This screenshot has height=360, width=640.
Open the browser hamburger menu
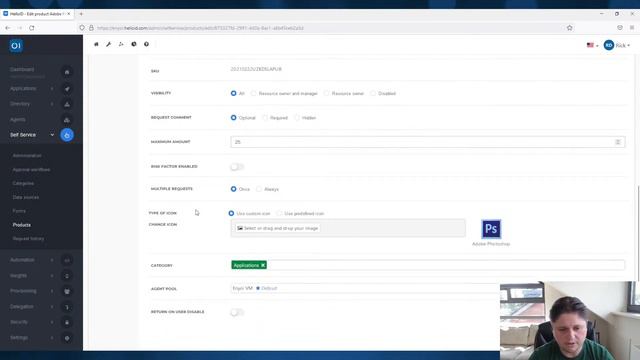coord(632,28)
